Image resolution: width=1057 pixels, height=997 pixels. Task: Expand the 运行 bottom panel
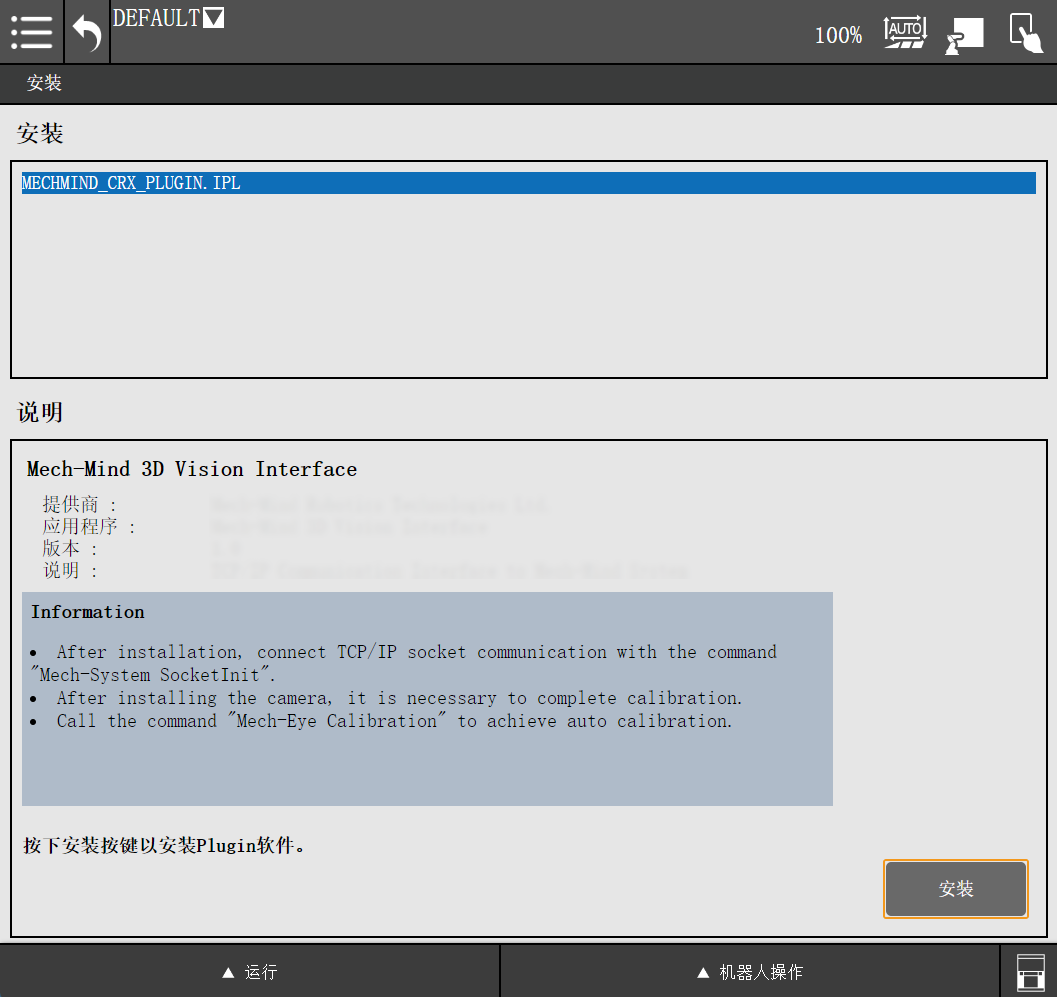point(249,971)
